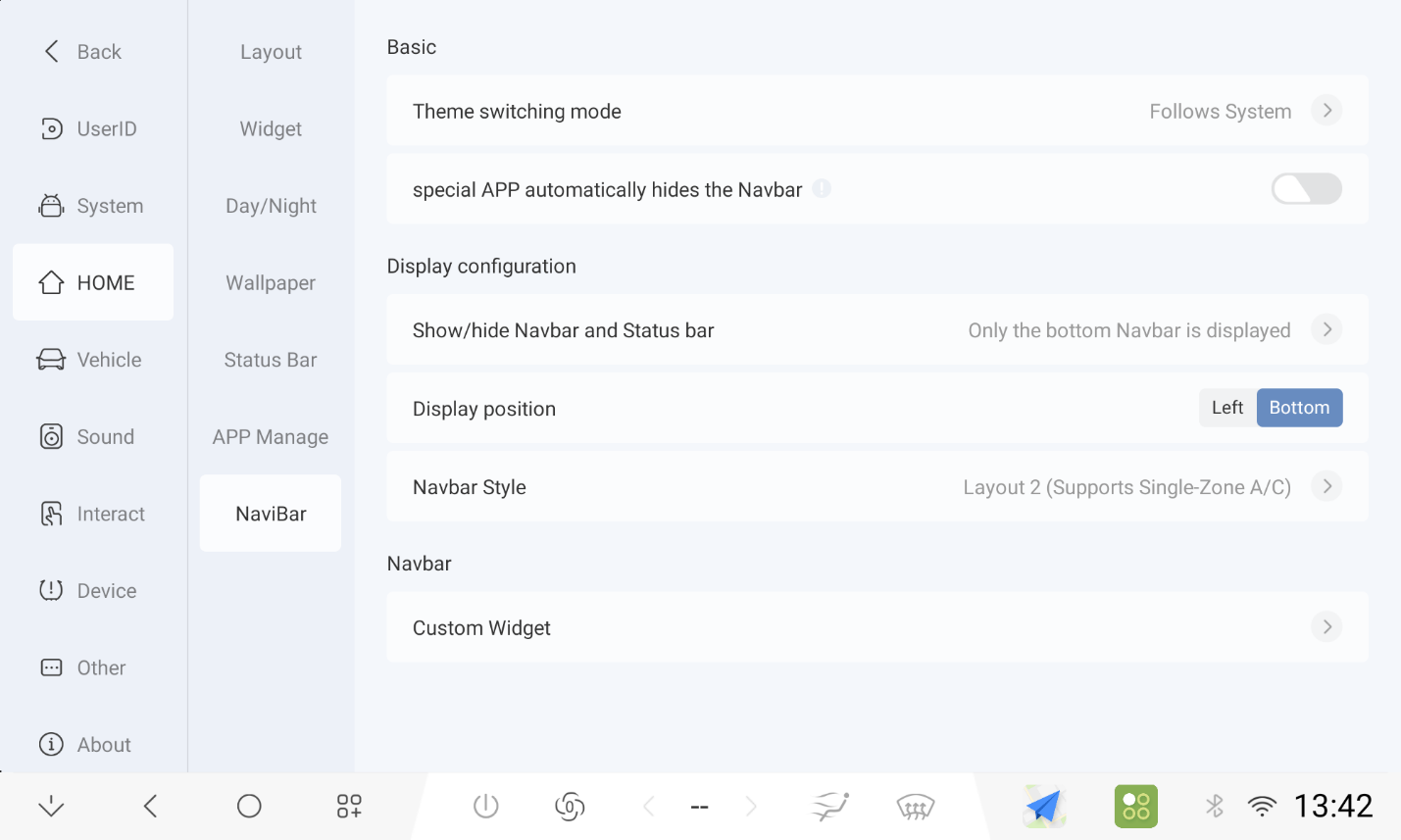Open the Status Bar tab

[271, 360]
